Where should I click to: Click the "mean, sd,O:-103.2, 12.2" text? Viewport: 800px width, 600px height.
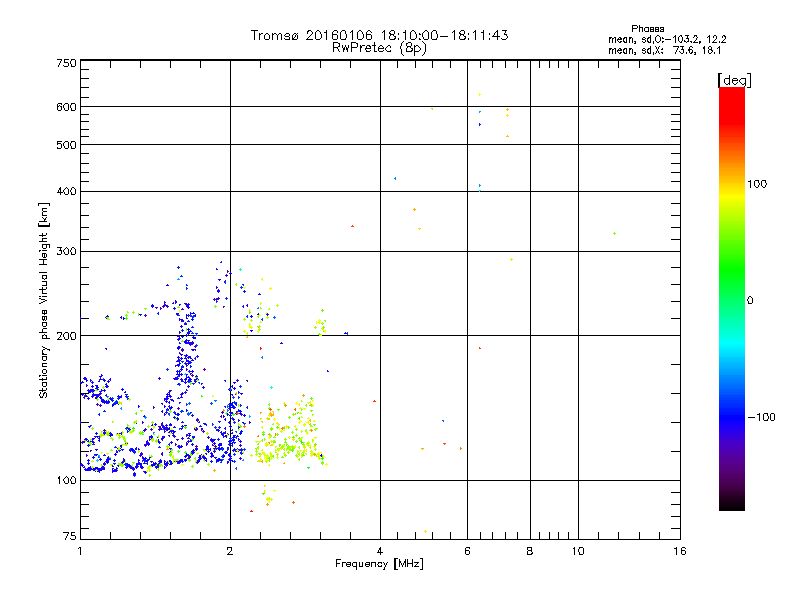(667, 39)
